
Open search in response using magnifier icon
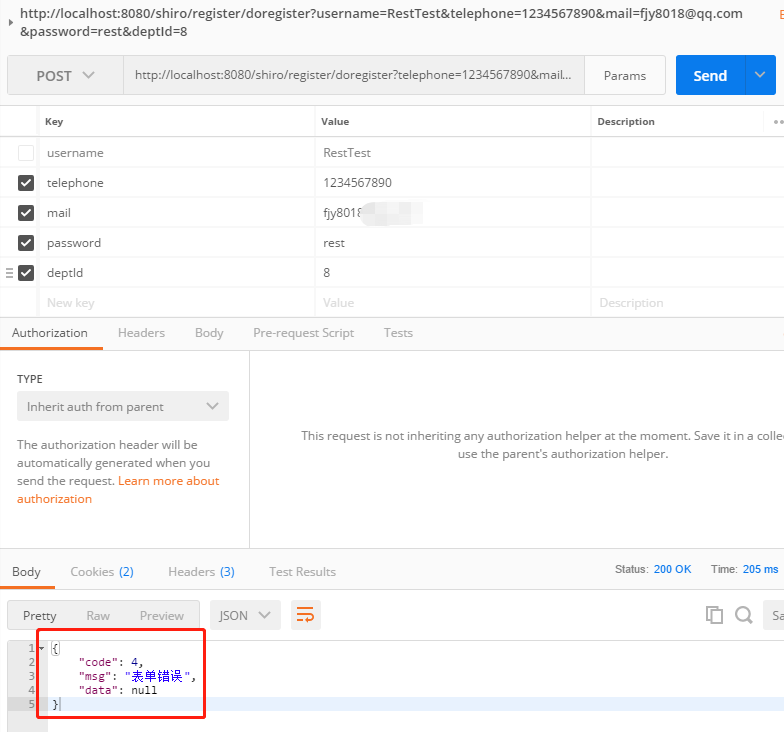[x=744, y=615]
